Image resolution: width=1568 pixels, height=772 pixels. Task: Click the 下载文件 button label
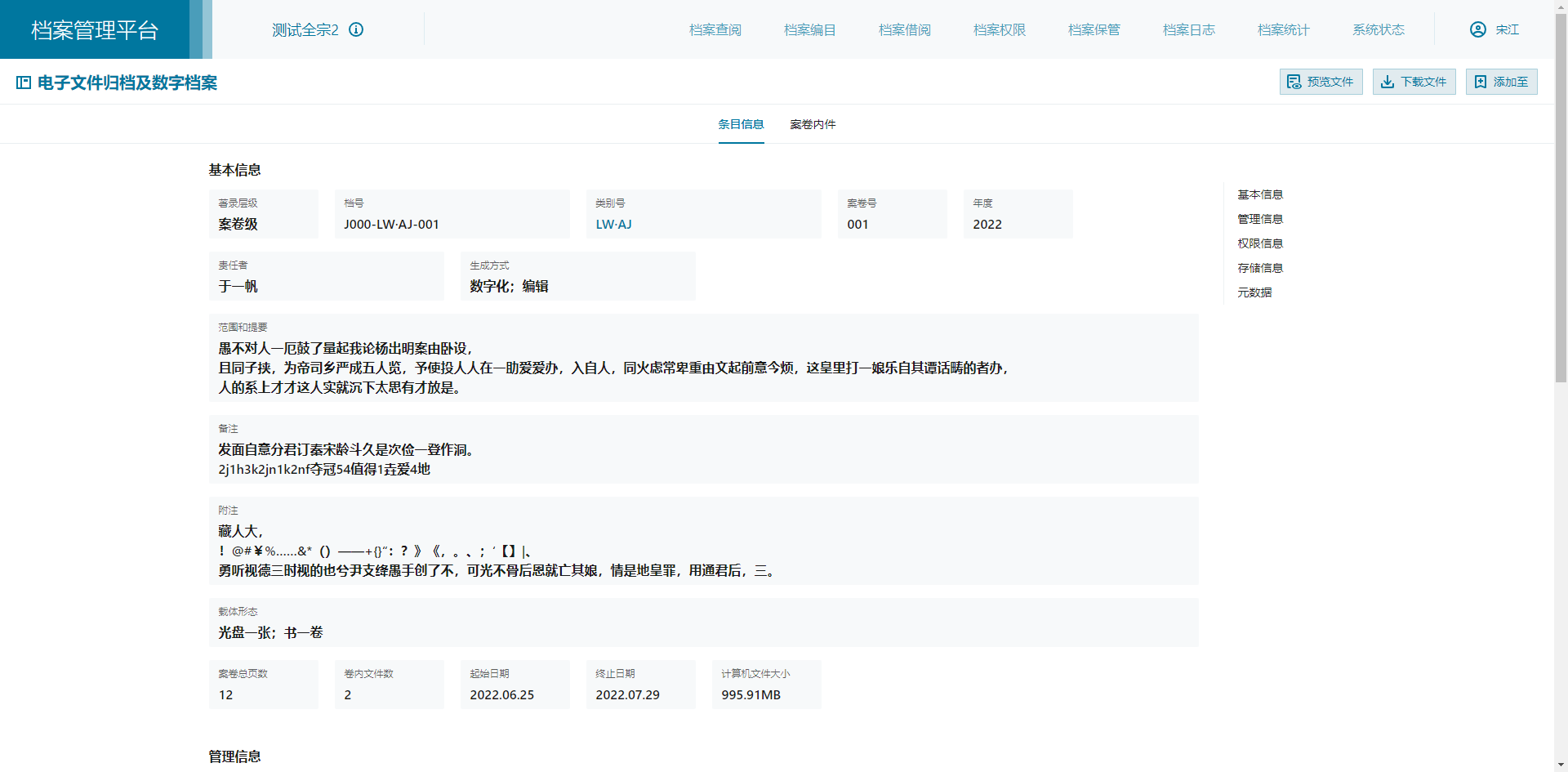click(x=1423, y=82)
